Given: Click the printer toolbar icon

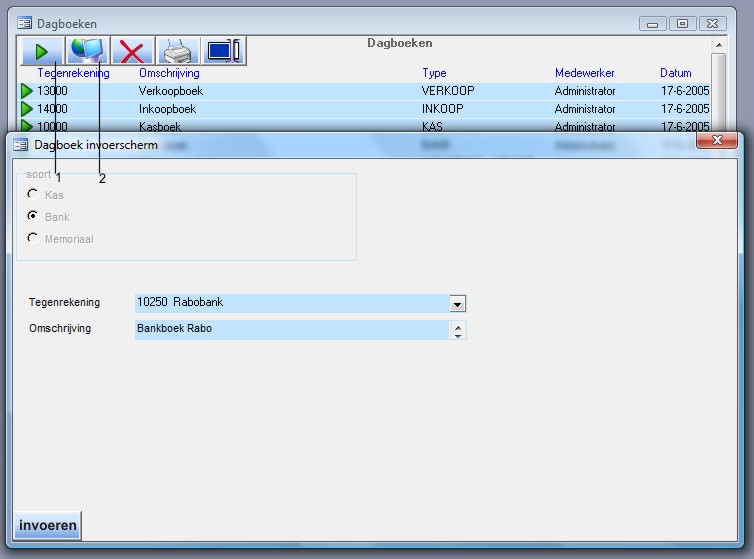Looking at the screenshot, I should (x=177, y=51).
